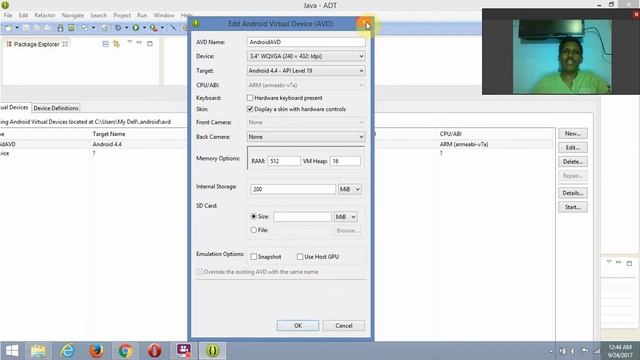Click the New toolbar icon in ADT
Screen dimensions: 640x360
tap(8, 28)
